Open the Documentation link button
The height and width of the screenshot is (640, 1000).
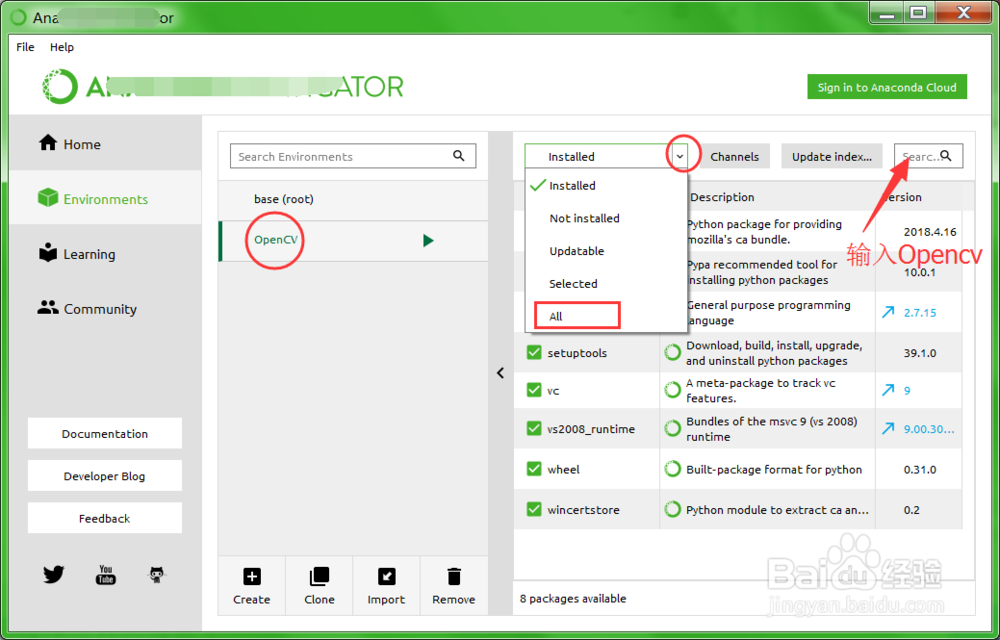[x=105, y=433]
